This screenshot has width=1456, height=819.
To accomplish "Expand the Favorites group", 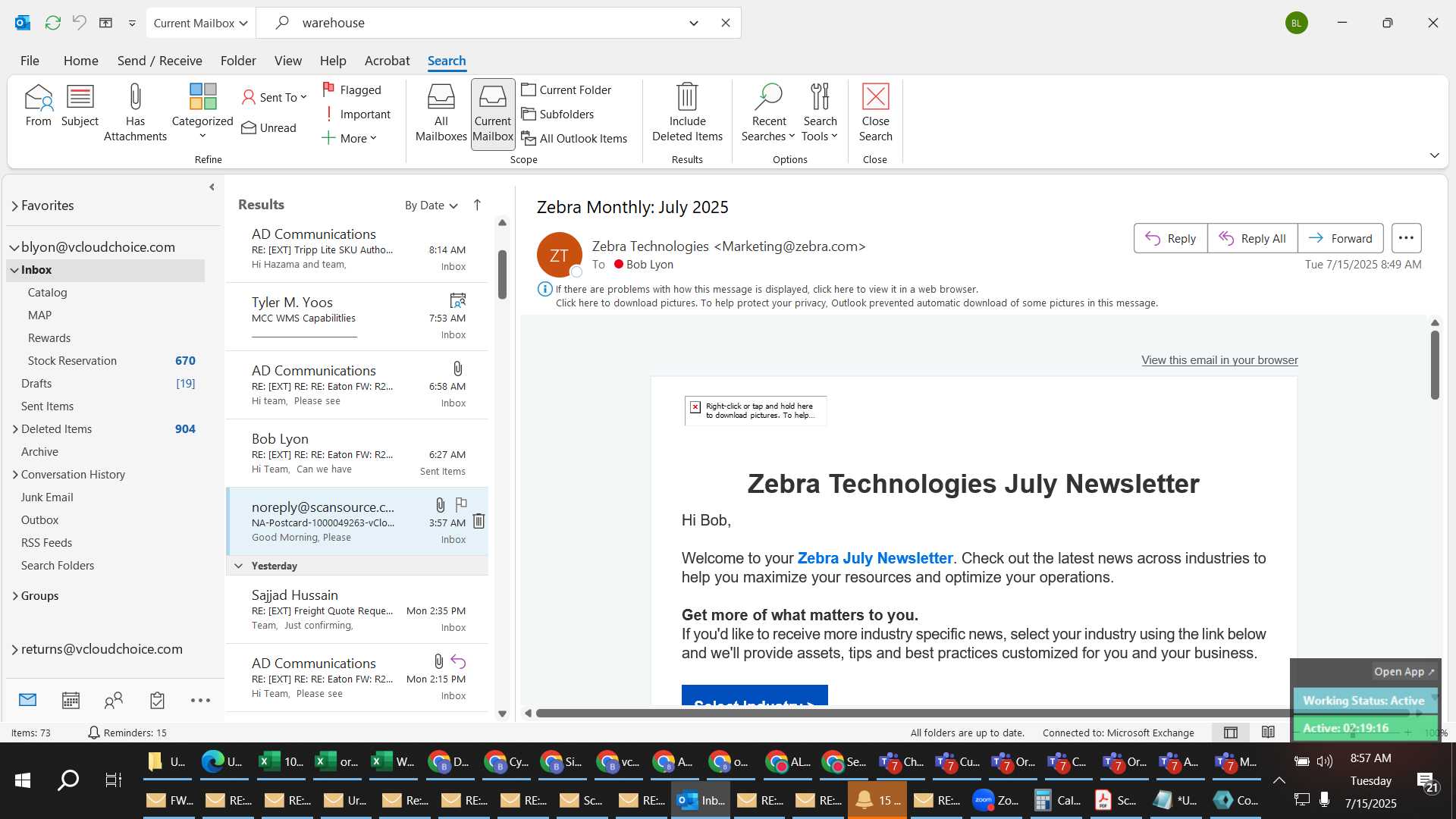I will click(14, 206).
